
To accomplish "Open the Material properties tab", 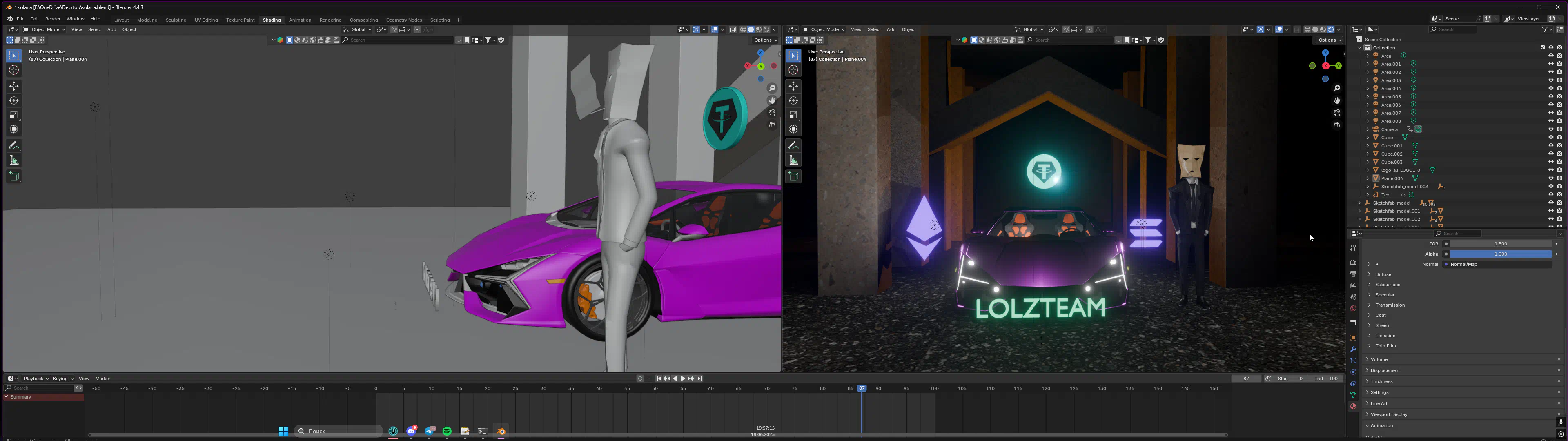I will tap(1353, 406).
